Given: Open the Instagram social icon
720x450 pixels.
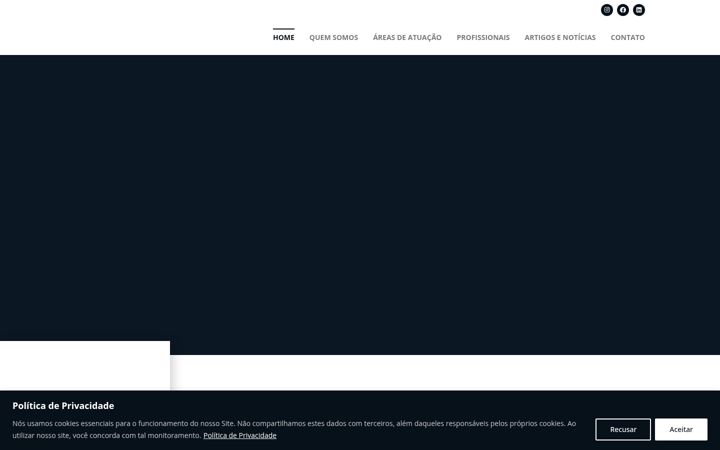Looking at the screenshot, I should pyautogui.click(x=607, y=10).
